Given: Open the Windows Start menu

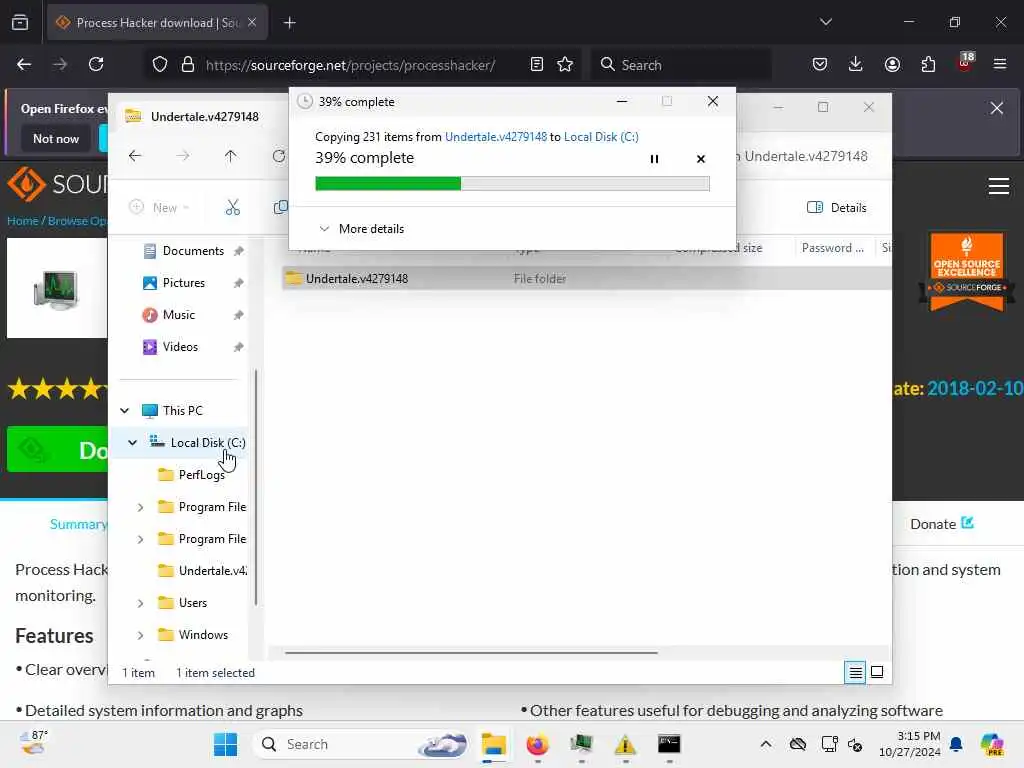Looking at the screenshot, I should click(226, 744).
